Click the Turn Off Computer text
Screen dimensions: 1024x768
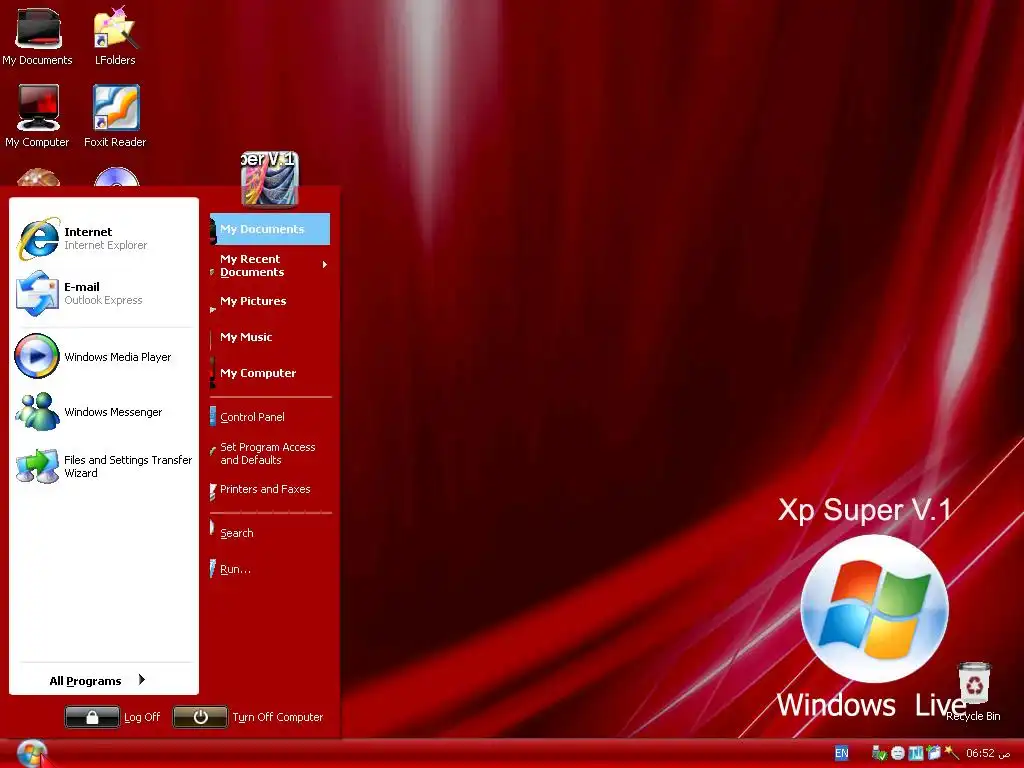point(278,717)
